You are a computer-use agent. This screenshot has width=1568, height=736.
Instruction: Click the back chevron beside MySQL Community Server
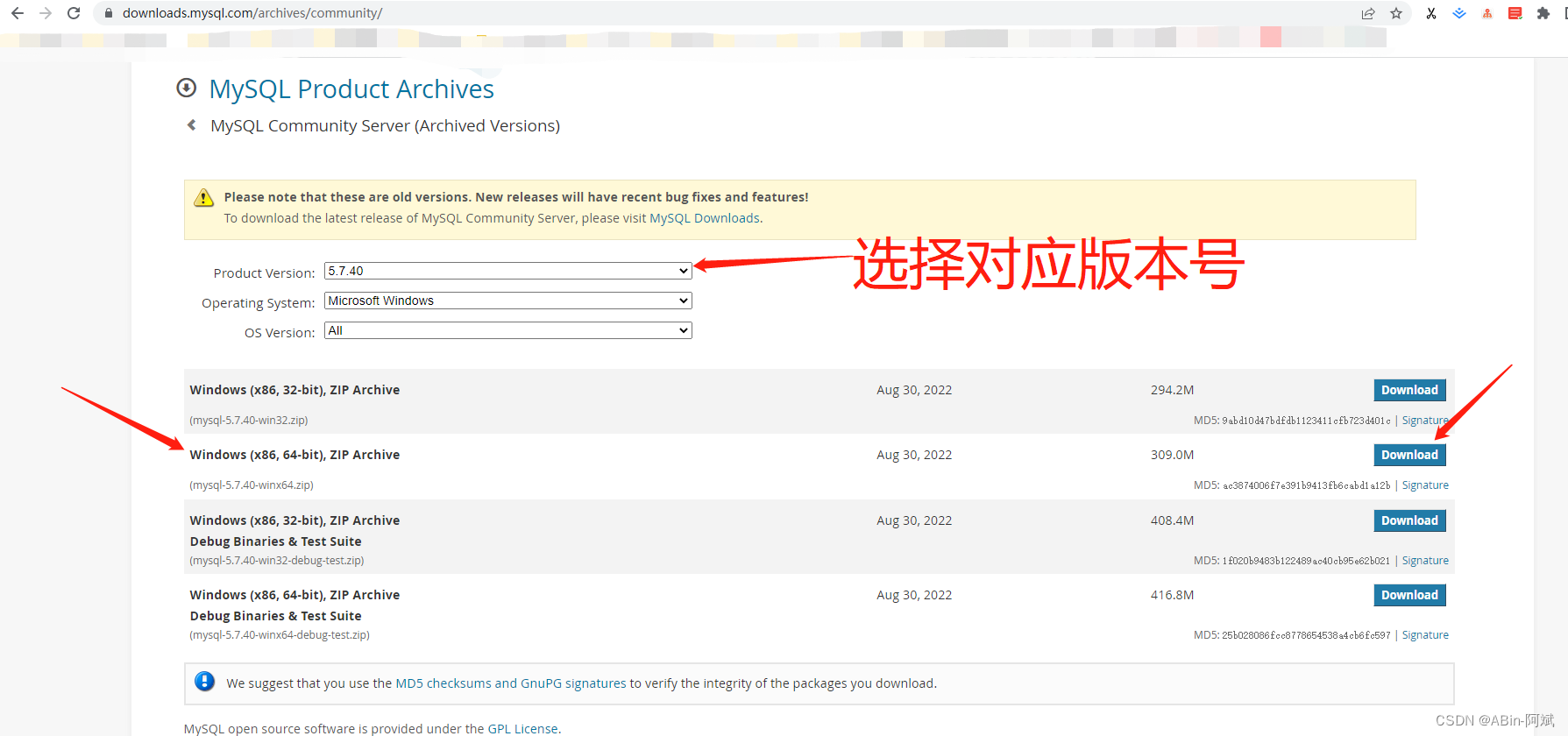pyautogui.click(x=191, y=125)
